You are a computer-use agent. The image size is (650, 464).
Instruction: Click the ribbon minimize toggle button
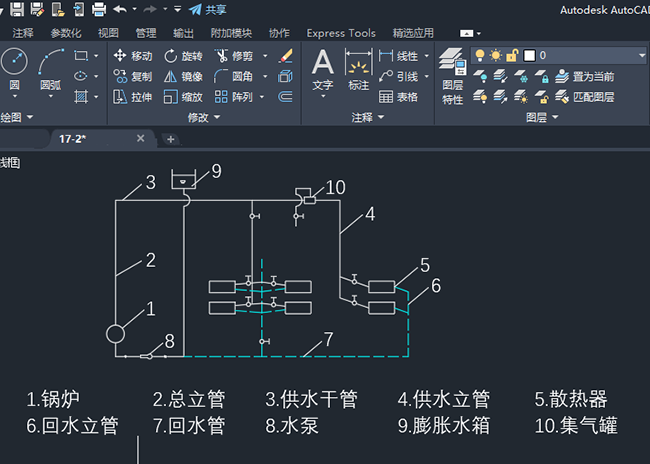click(467, 34)
